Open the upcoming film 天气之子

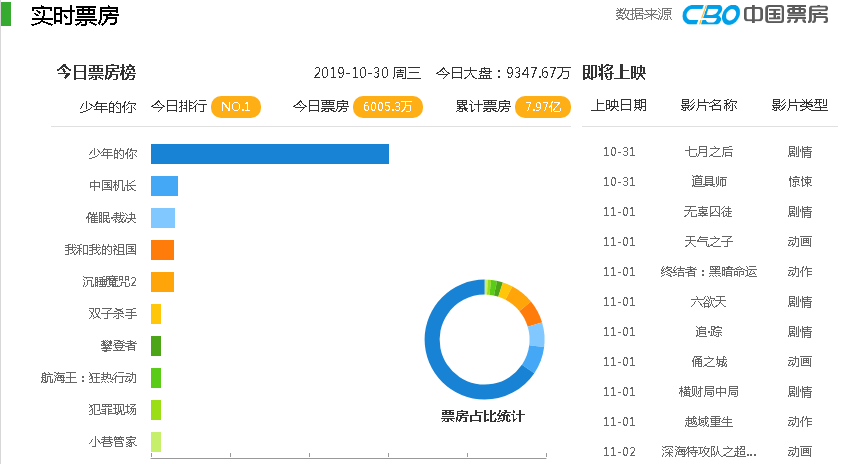(709, 241)
